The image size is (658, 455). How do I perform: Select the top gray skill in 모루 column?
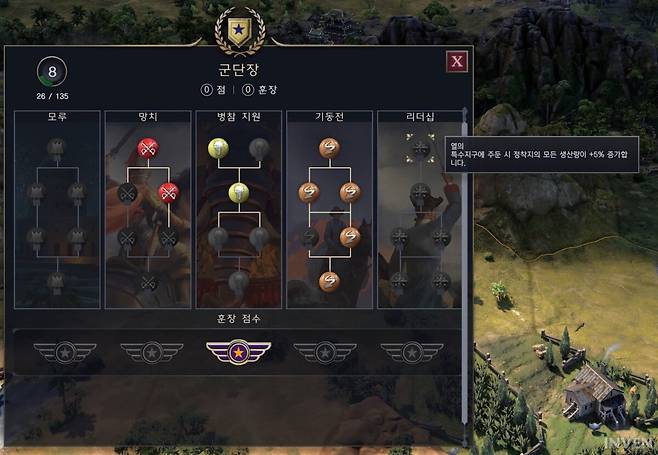(57, 148)
